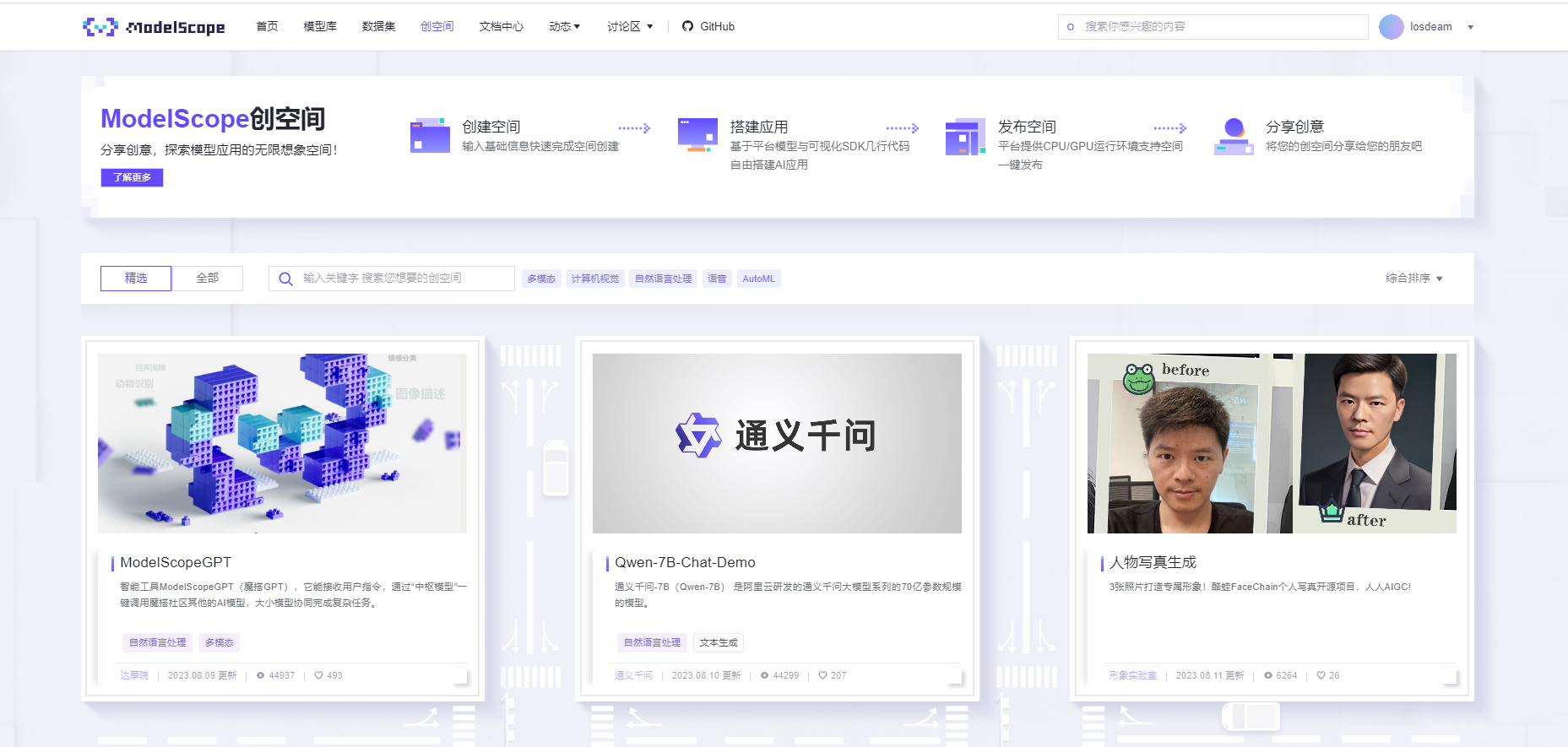
Task: Click 自然语言处理 tag on Qwen card
Action: 653,642
